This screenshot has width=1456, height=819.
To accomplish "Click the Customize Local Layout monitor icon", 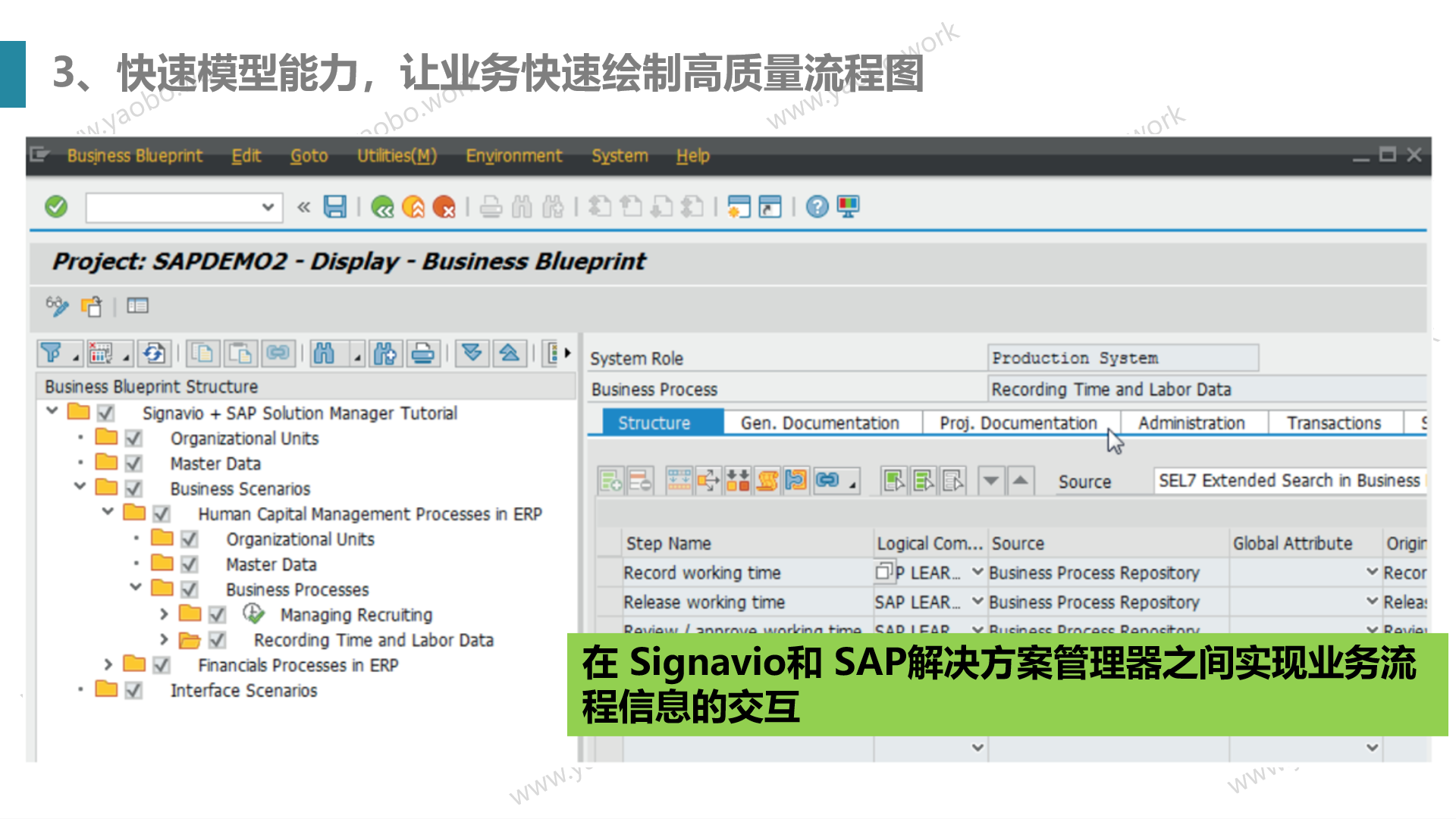I will pyautogui.click(x=848, y=206).
